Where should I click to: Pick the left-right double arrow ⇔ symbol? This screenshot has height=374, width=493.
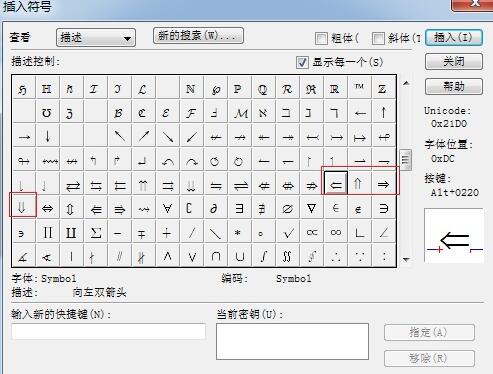tap(47, 208)
